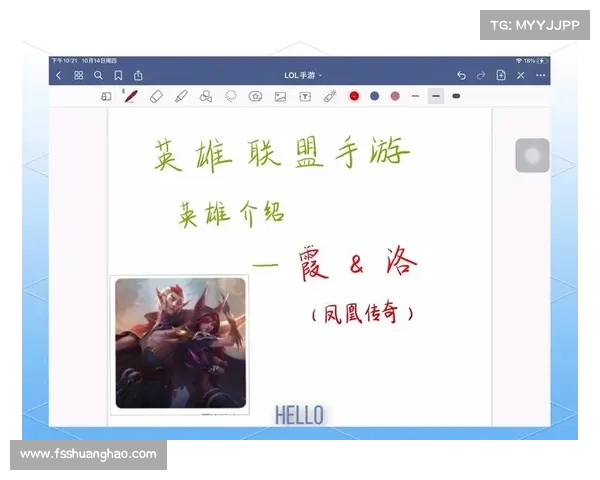Image resolution: width=600 pixels, height=480 pixels.
Task: Tap the battery indicator in status bar
Action: (x=543, y=61)
